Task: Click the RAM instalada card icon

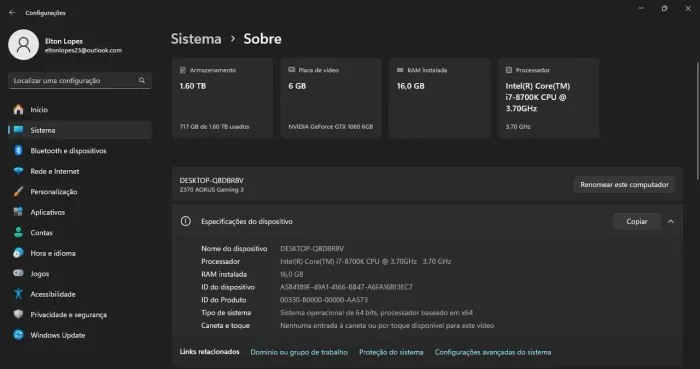Action: tap(400, 70)
